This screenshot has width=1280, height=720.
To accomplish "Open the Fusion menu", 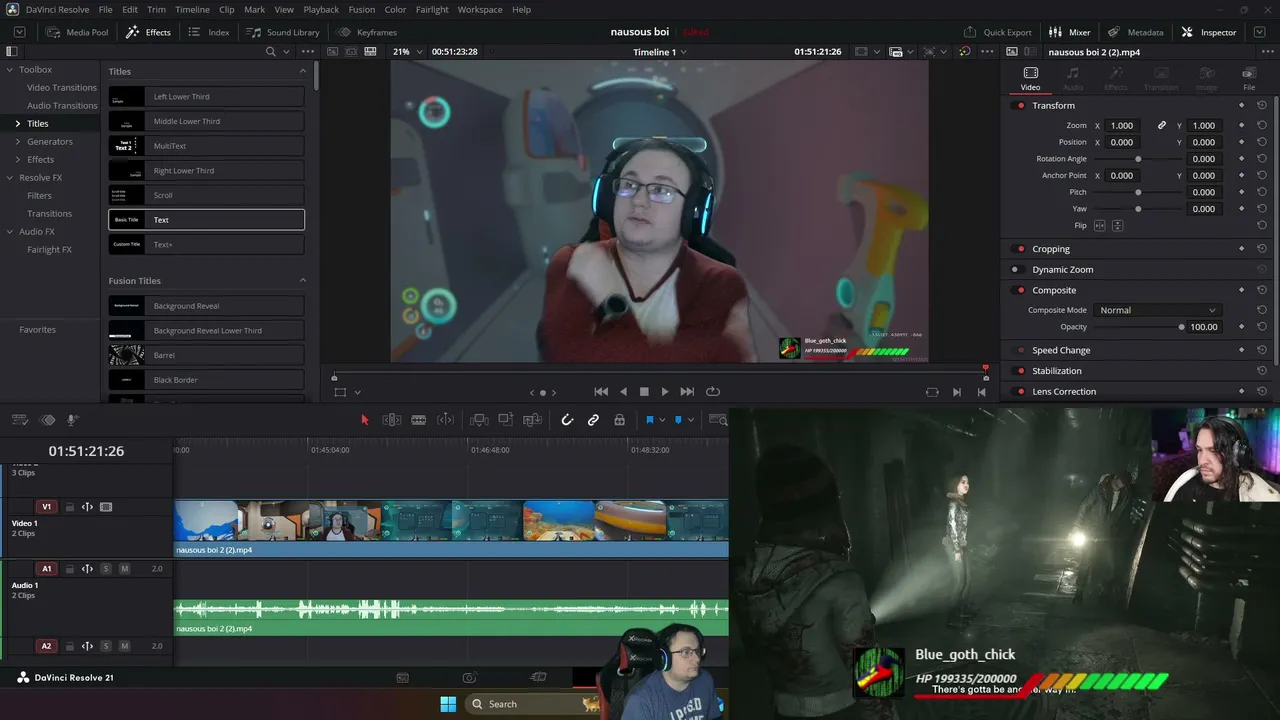I will click(362, 10).
